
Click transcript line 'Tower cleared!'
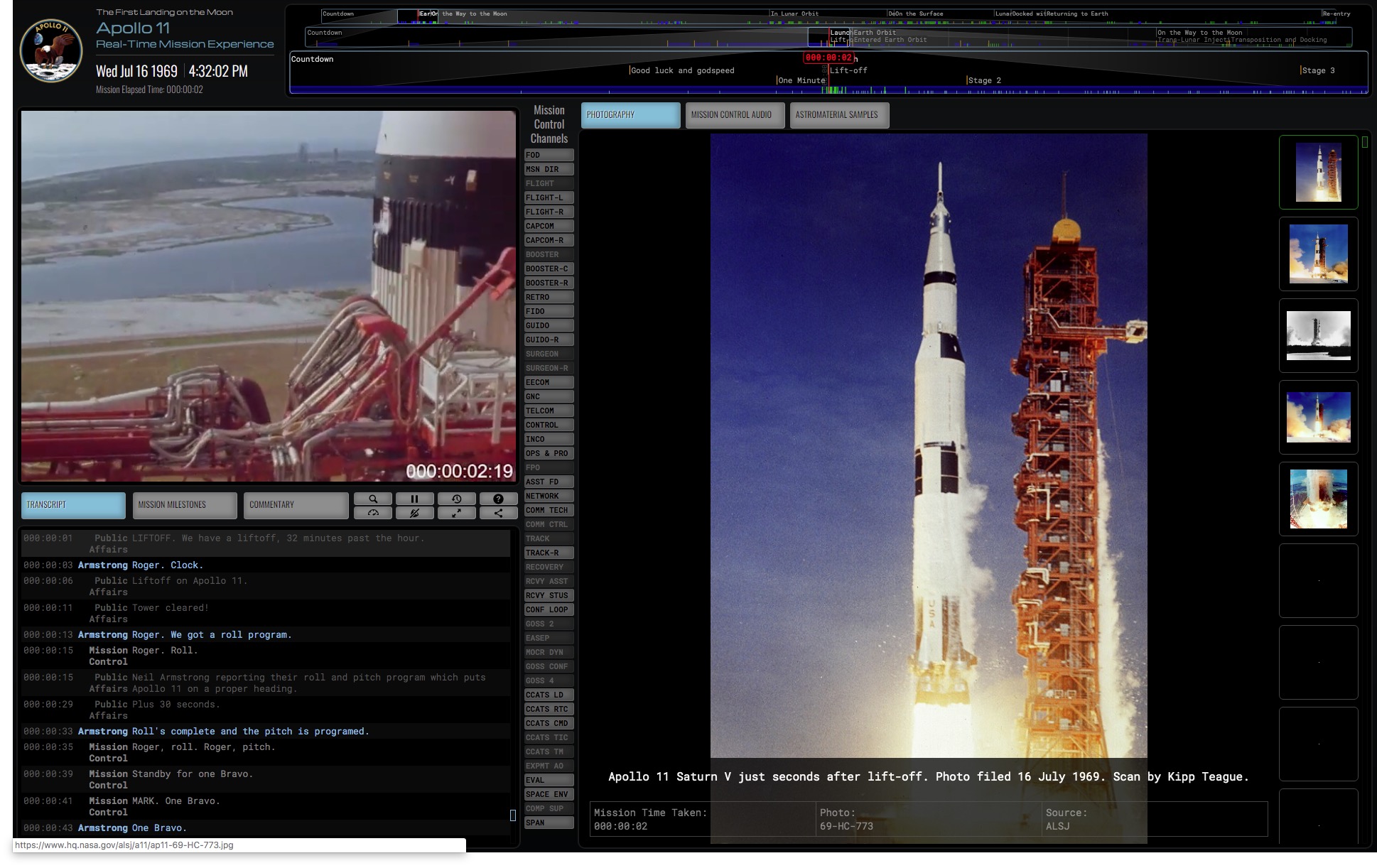tap(266, 613)
